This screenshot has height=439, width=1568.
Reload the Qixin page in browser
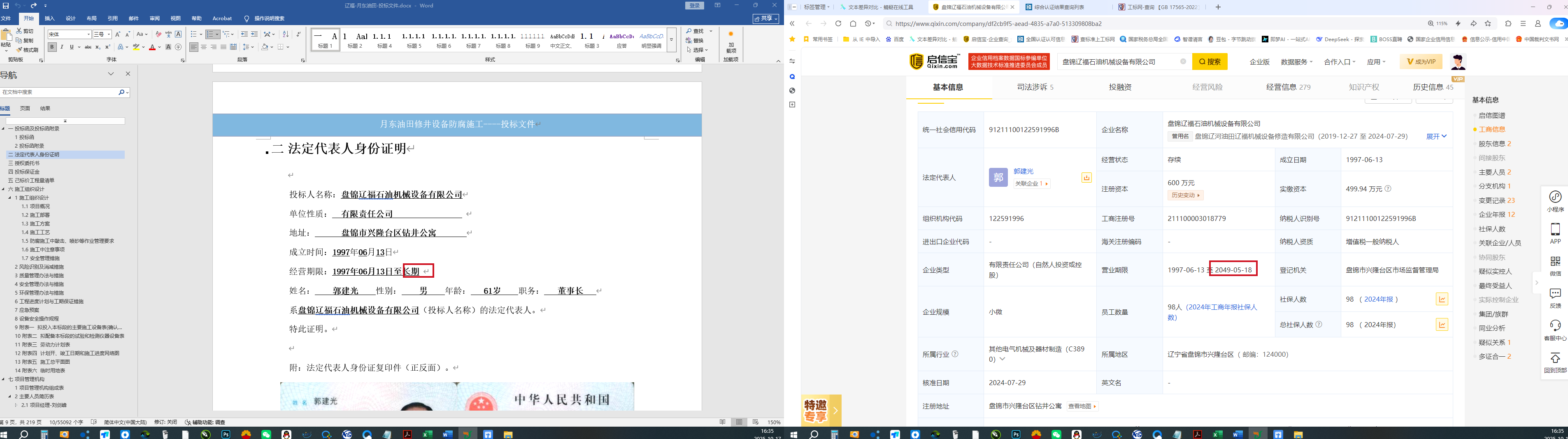click(x=838, y=24)
